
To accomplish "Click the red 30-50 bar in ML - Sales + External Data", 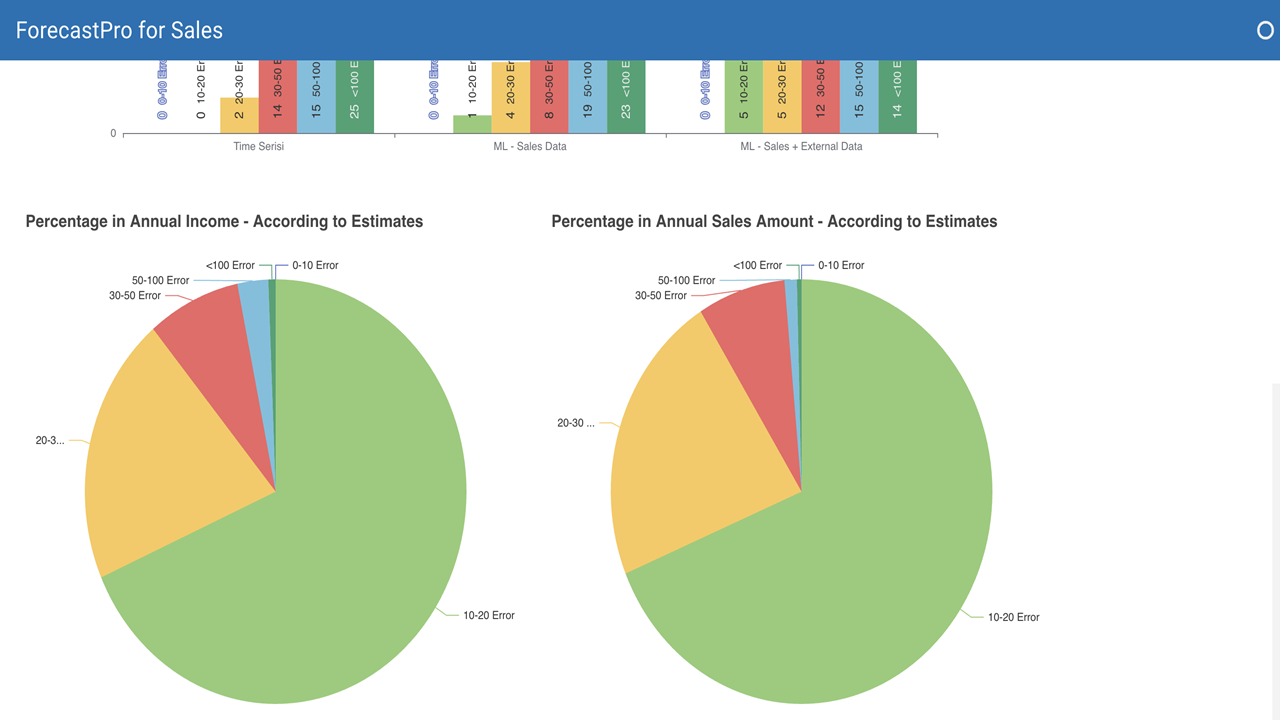I will [x=820, y=96].
